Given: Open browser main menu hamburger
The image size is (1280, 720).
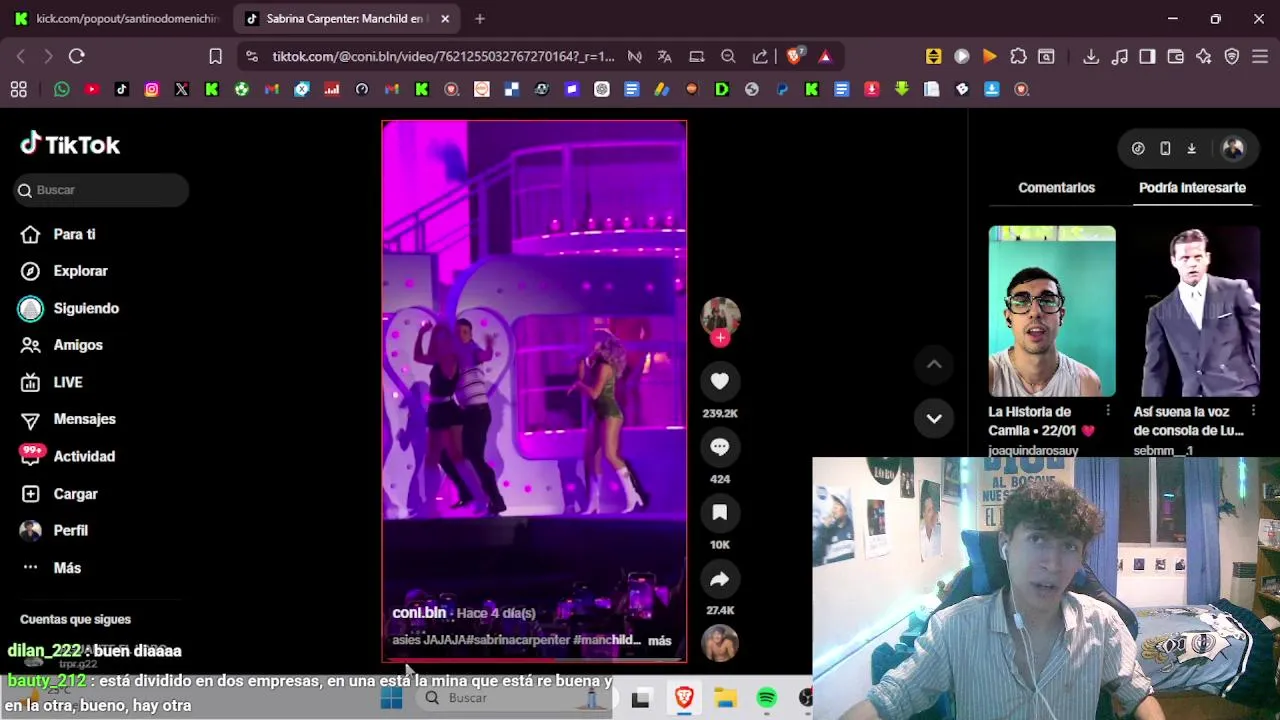Looking at the screenshot, I should (x=1259, y=56).
